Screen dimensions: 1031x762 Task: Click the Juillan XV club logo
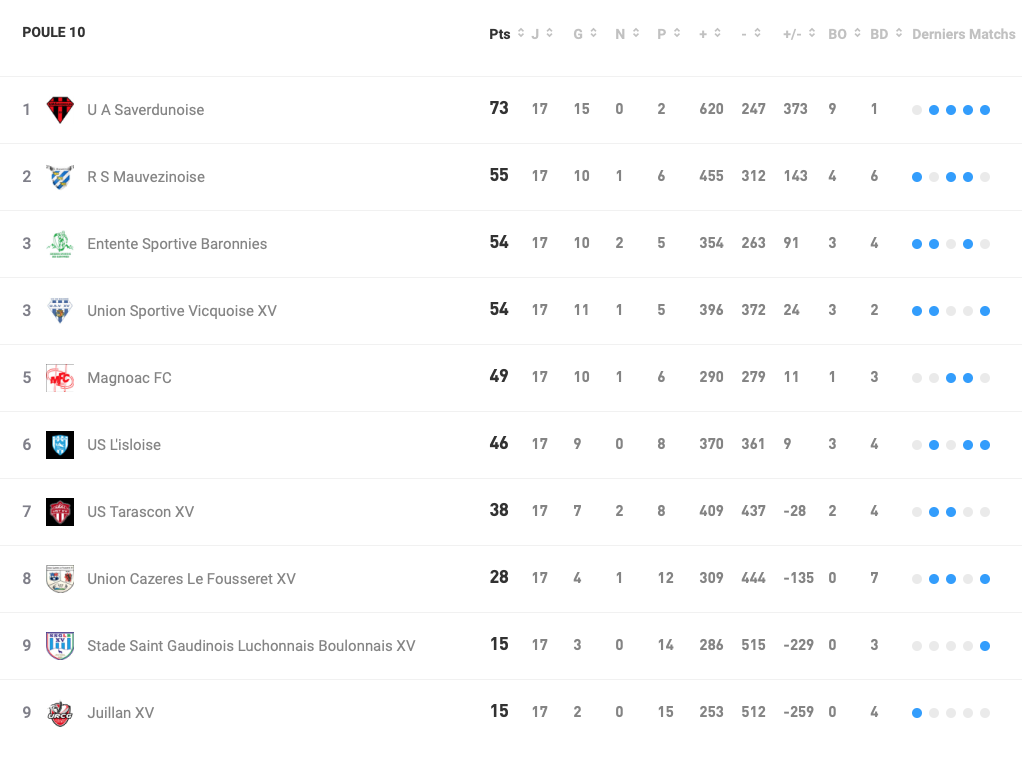(x=60, y=713)
